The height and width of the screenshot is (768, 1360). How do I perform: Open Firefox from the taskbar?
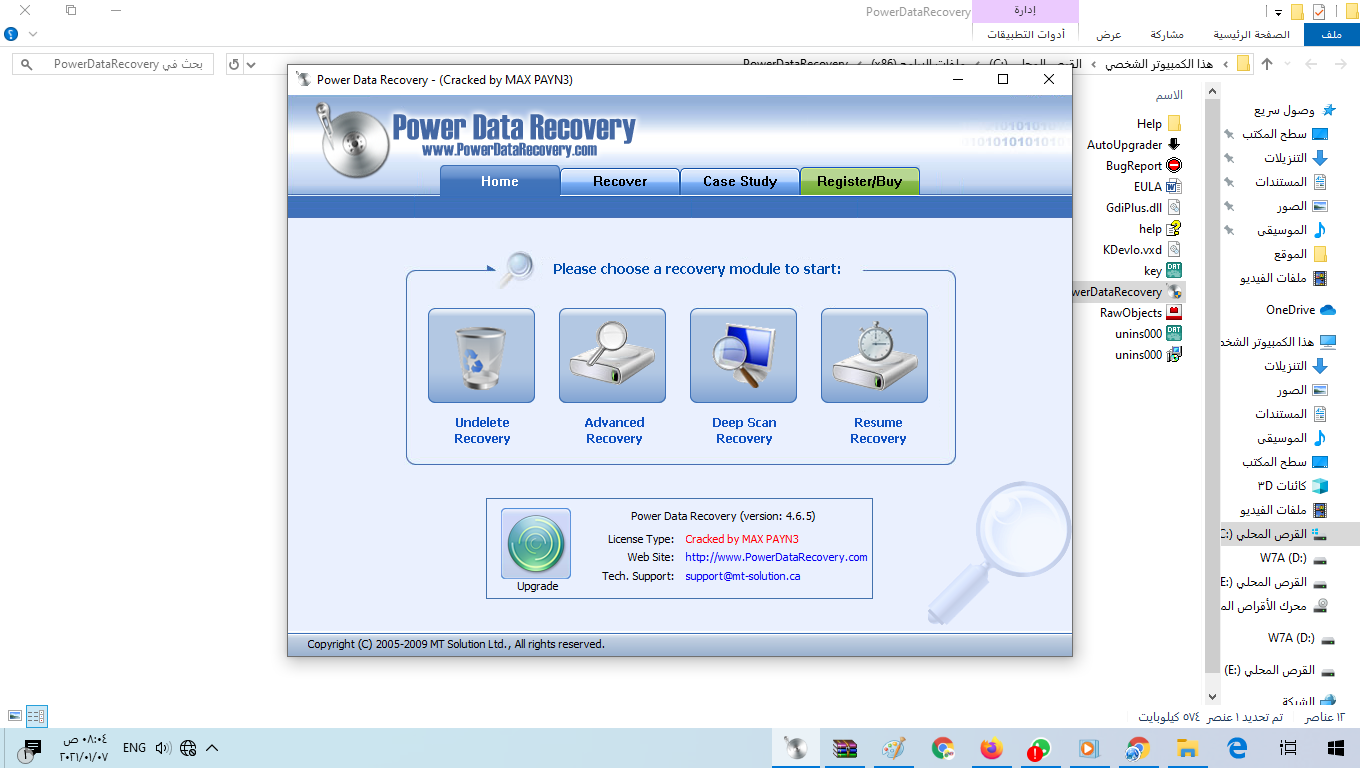[991, 748]
